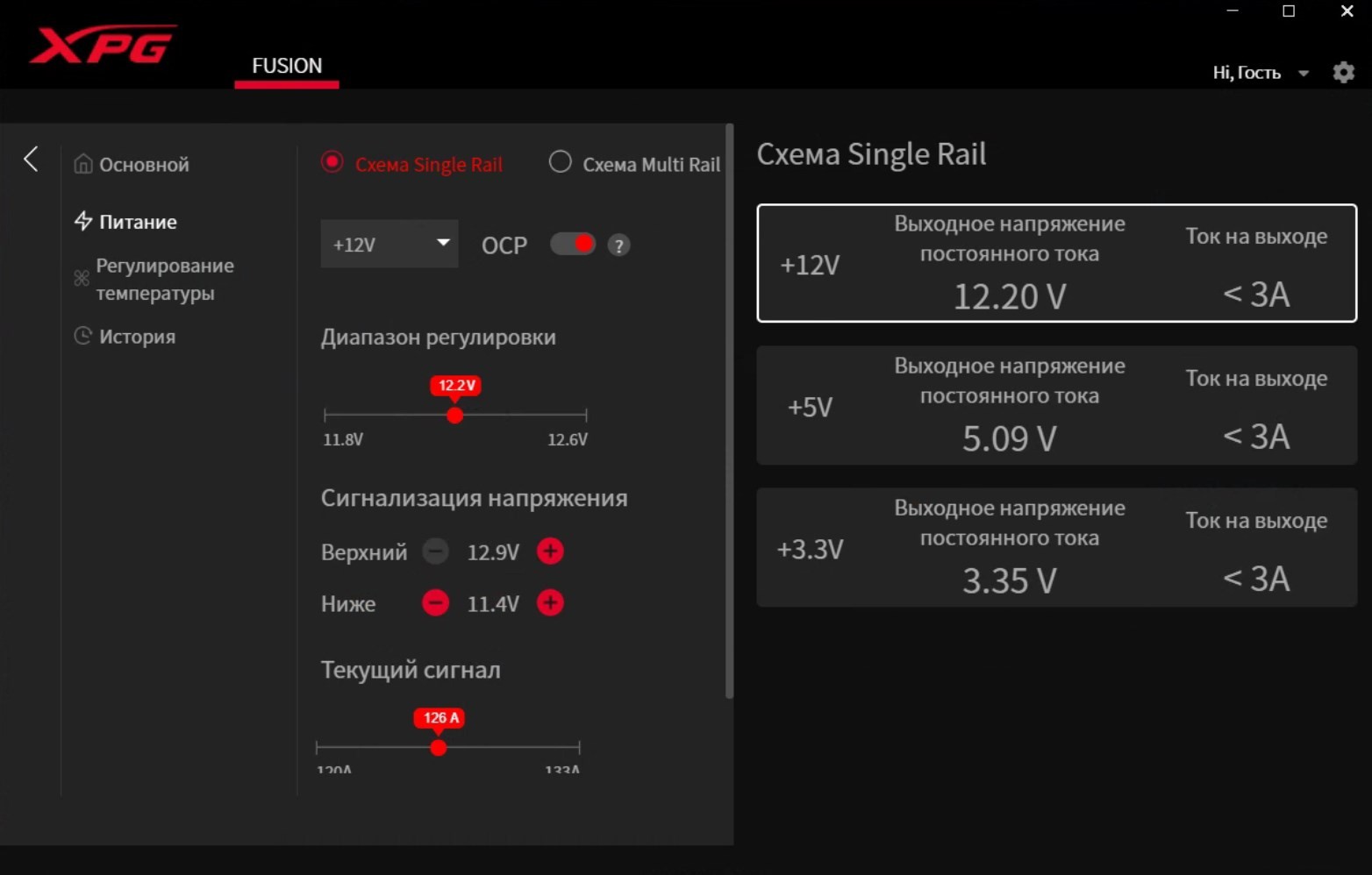The width and height of the screenshot is (1372, 875).
Task: Click the 3.35 V output voltage reading
Action: click(x=1010, y=580)
